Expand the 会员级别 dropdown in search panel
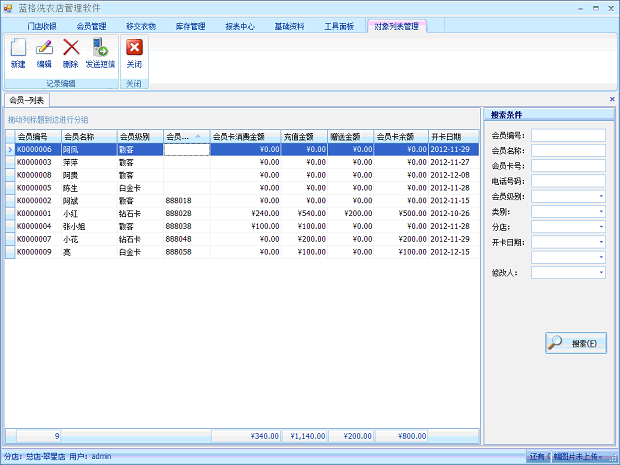 [601, 196]
